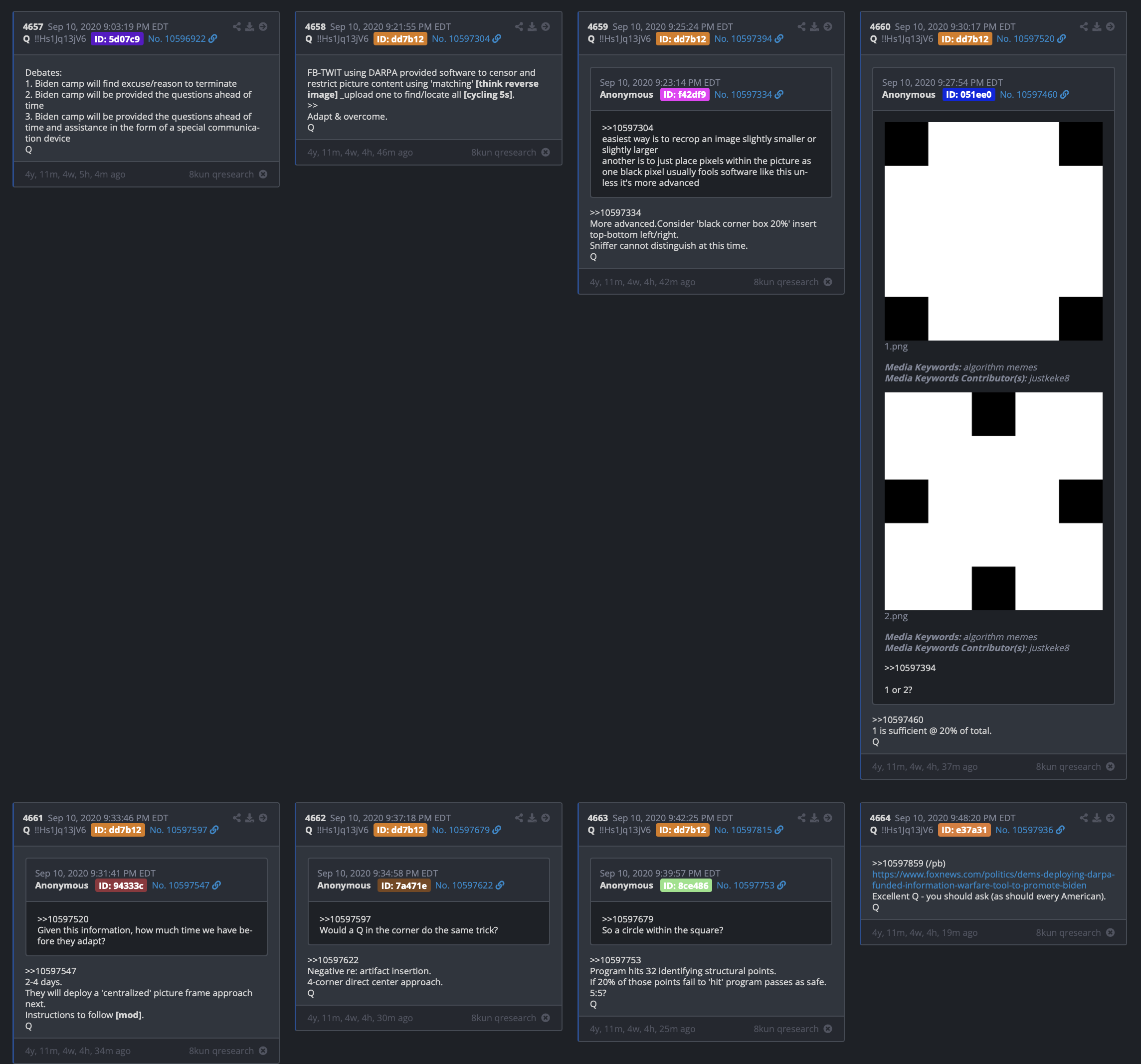Click the x-circle icon in post 4659 footer

tap(828, 282)
